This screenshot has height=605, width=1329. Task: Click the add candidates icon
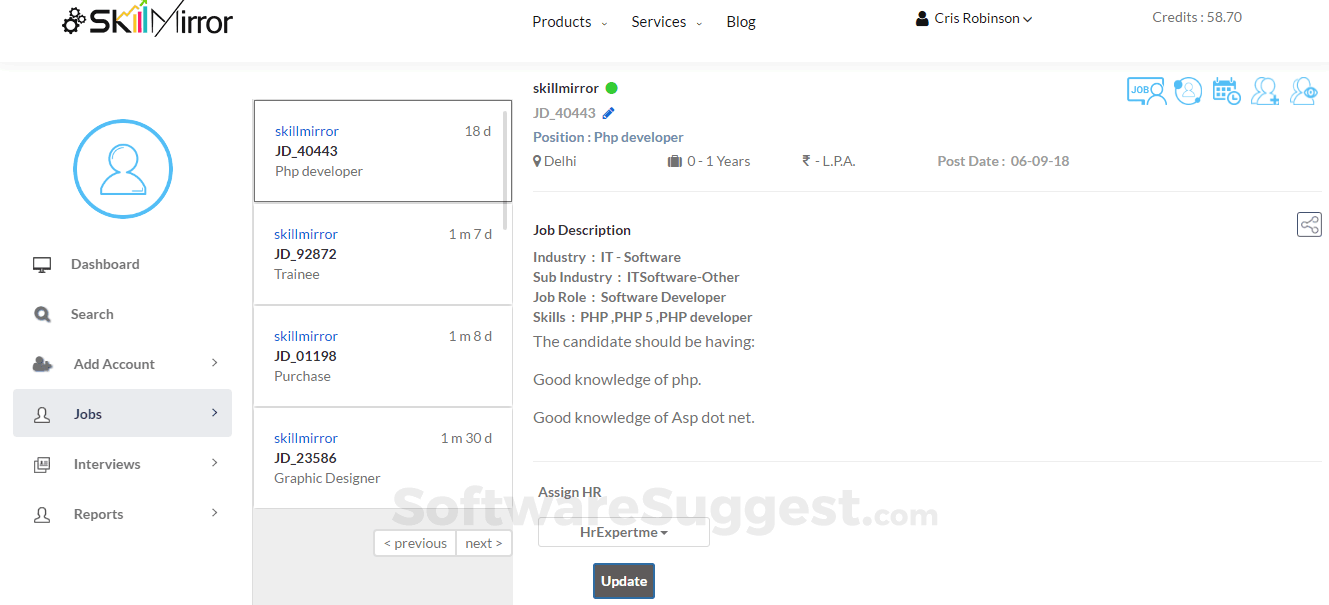[1265, 91]
